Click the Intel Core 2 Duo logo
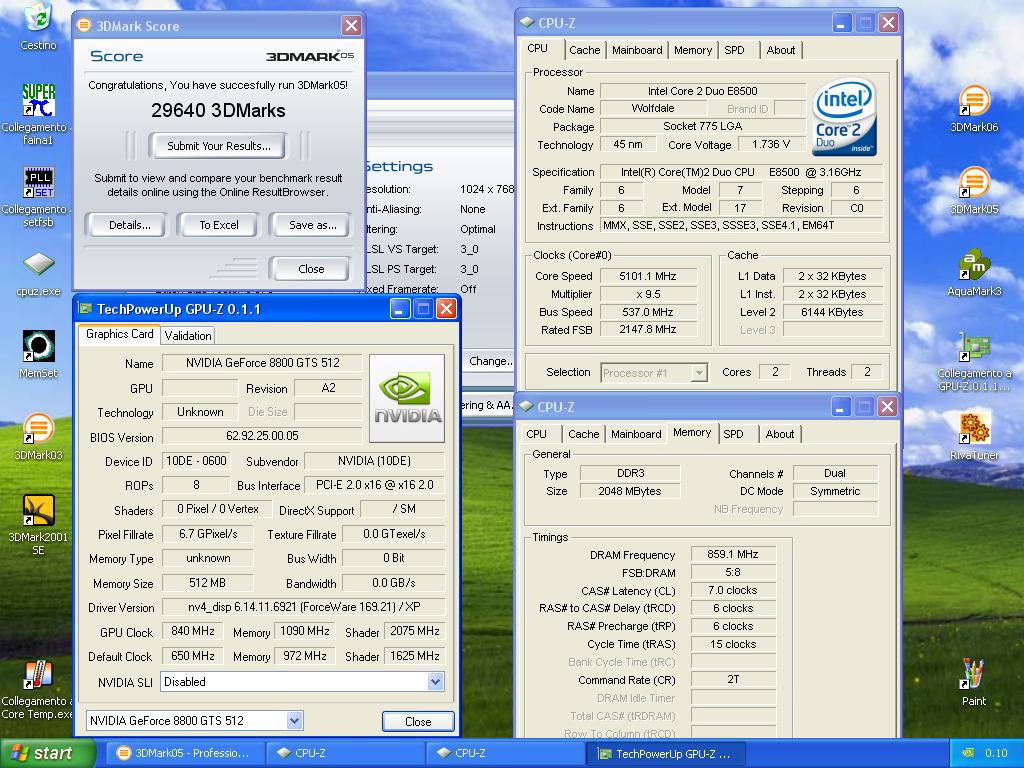The image size is (1024, 768). click(844, 117)
